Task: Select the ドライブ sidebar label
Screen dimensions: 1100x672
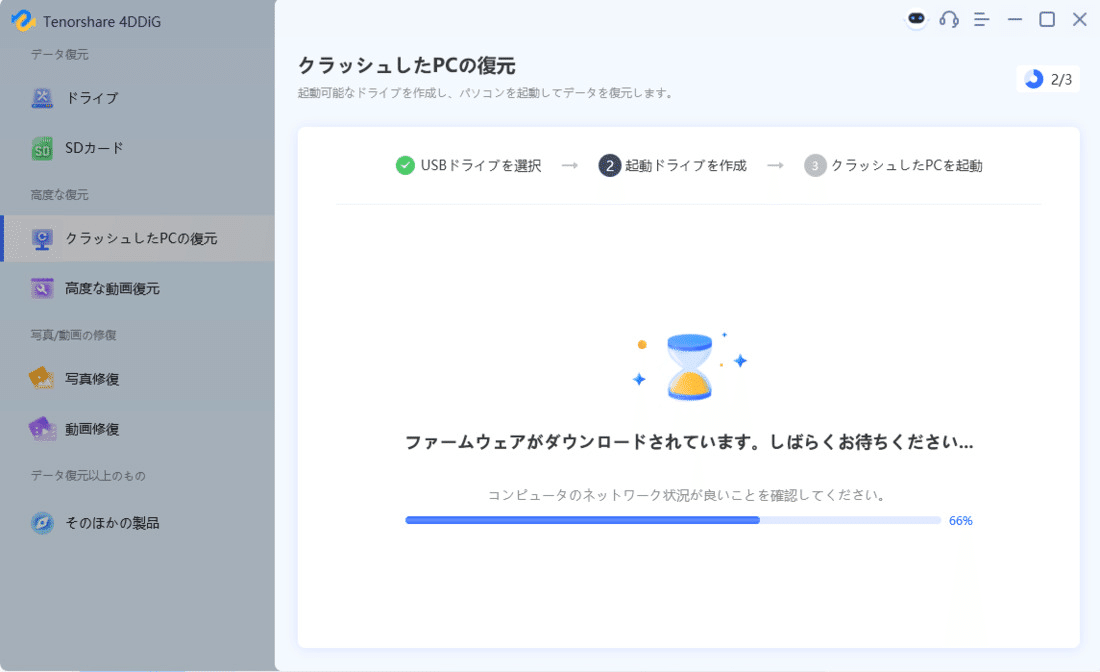Action: (92, 98)
